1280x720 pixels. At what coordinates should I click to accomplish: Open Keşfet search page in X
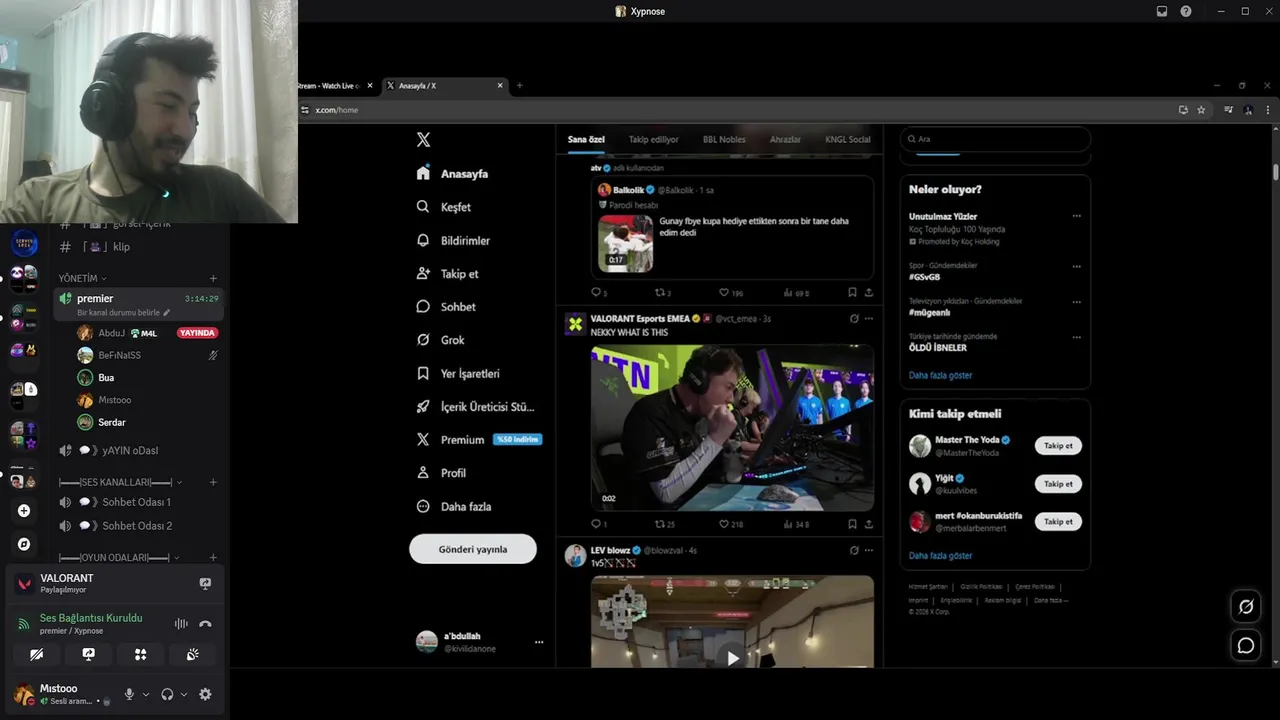[444, 207]
